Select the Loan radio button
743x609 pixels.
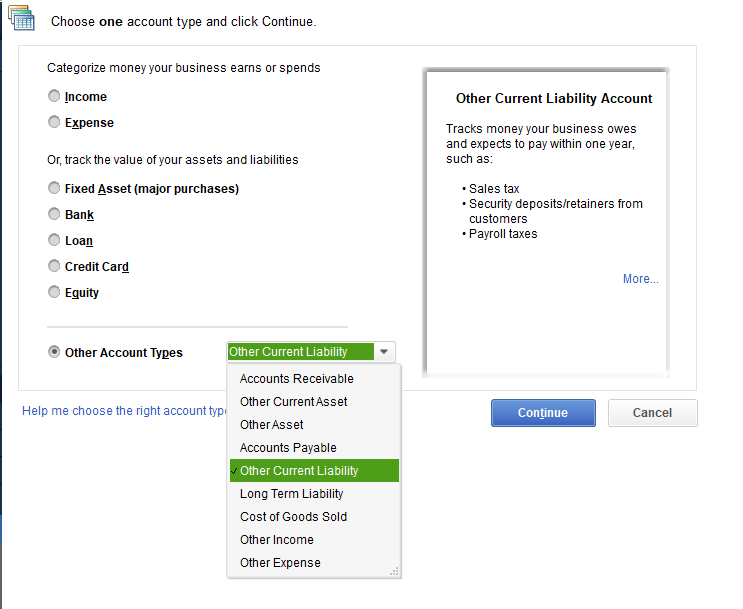(x=54, y=240)
